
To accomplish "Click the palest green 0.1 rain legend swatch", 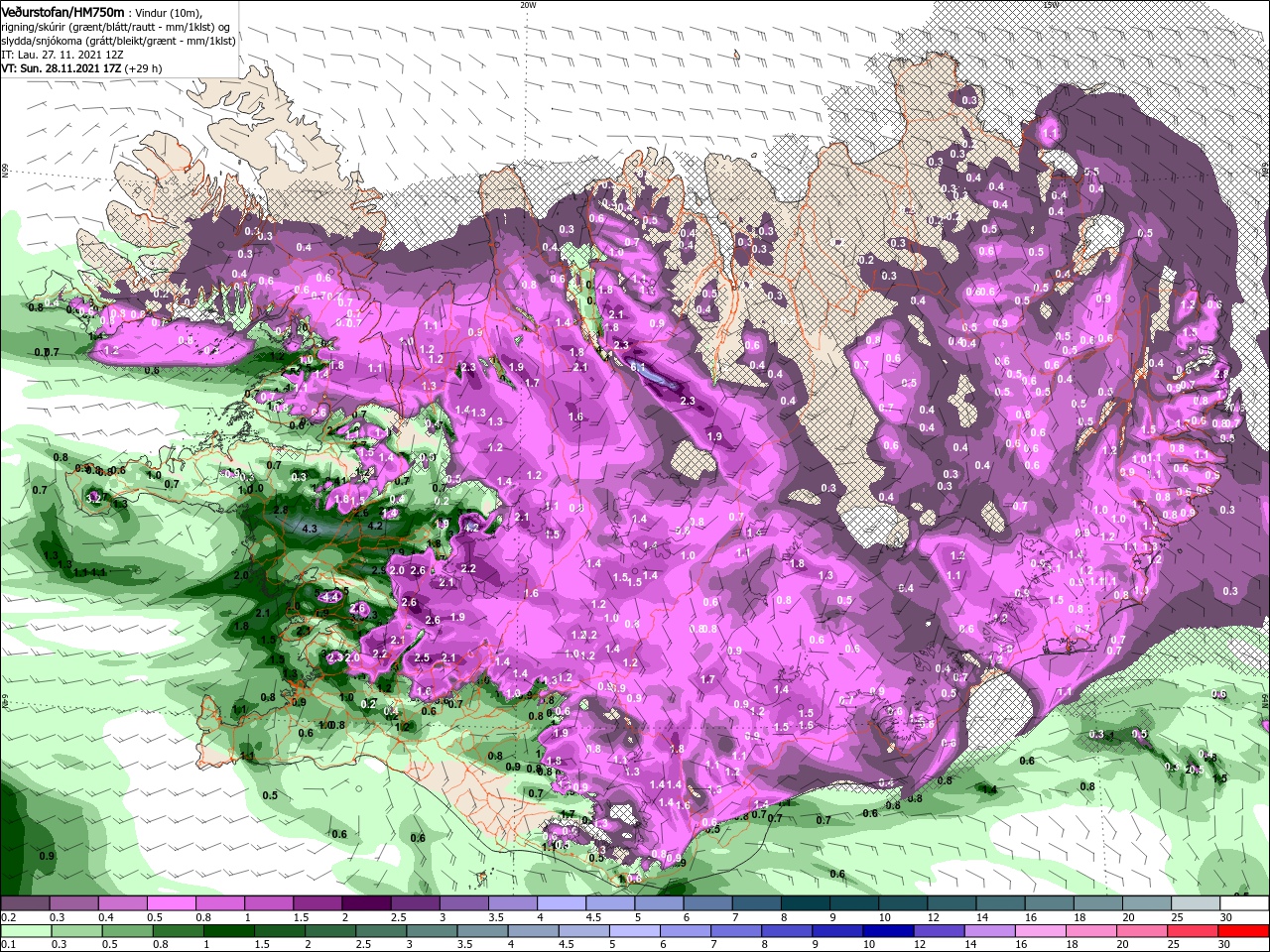I will click(x=25, y=931).
